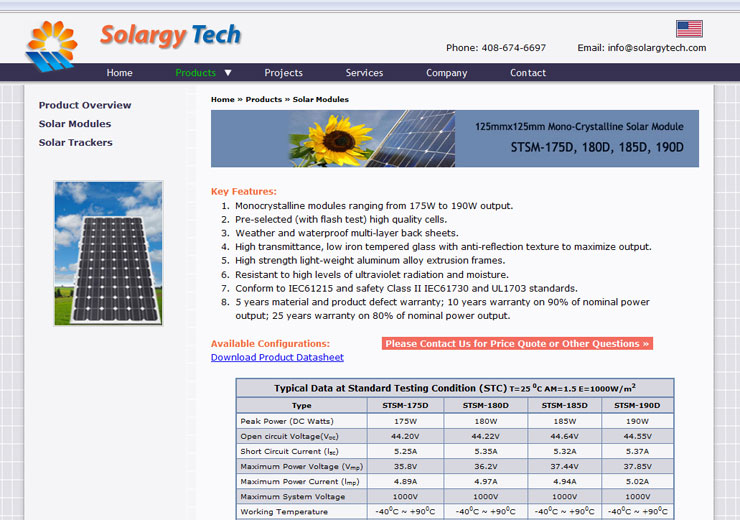Click the Solar Modules breadcrumb
The height and width of the screenshot is (520, 740).
click(x=320, y=100)
